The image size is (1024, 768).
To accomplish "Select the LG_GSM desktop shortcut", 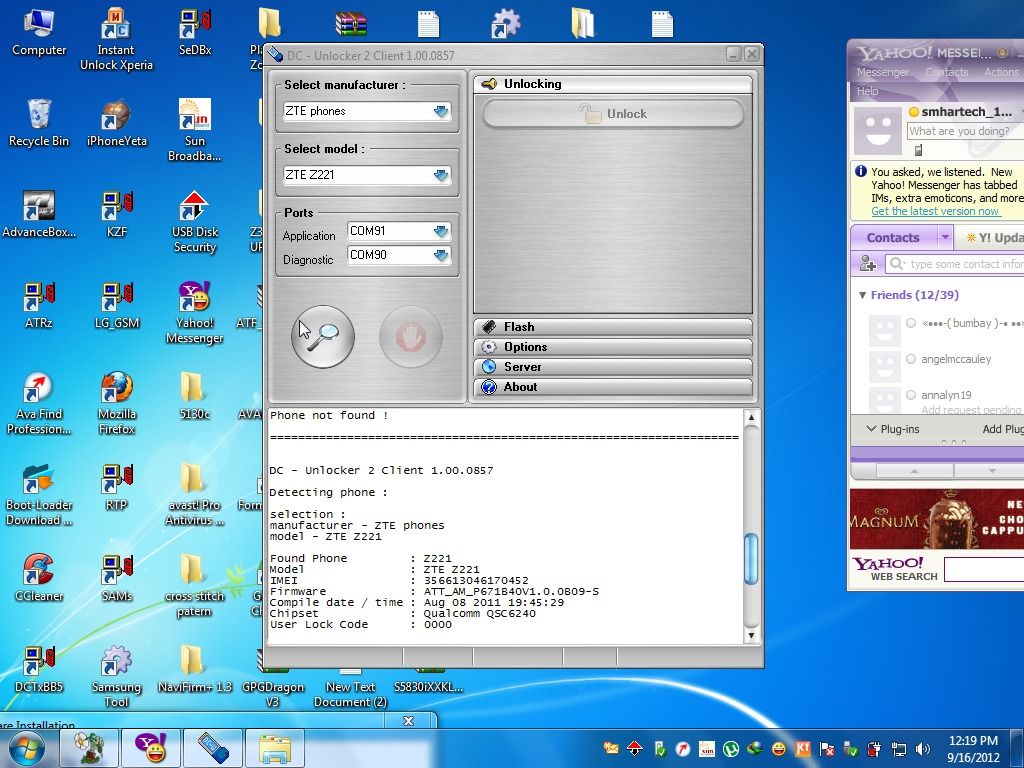I will [x=117, y=305].
